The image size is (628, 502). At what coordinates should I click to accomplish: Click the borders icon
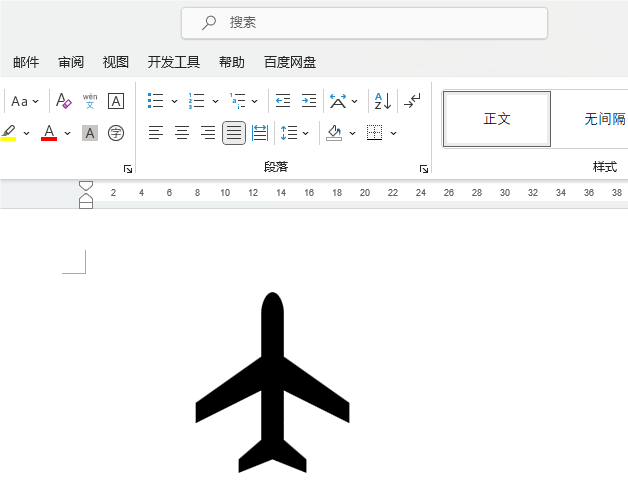click(374, 133)
